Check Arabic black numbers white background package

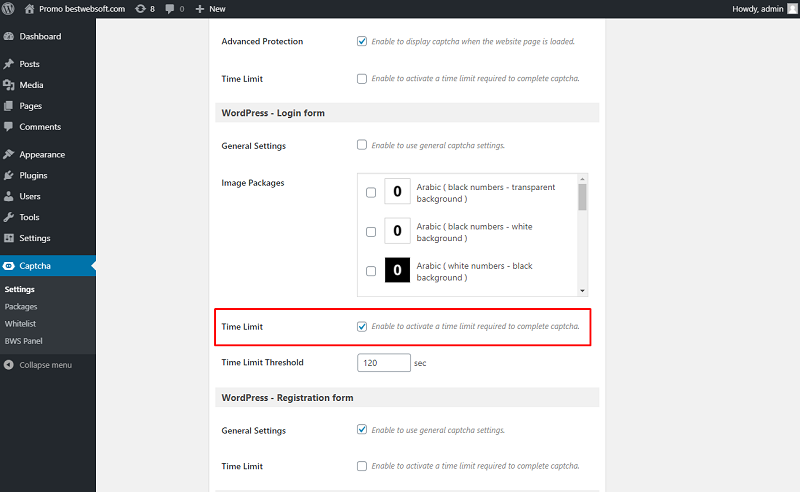pyautogui.click(x=371, y=232)
